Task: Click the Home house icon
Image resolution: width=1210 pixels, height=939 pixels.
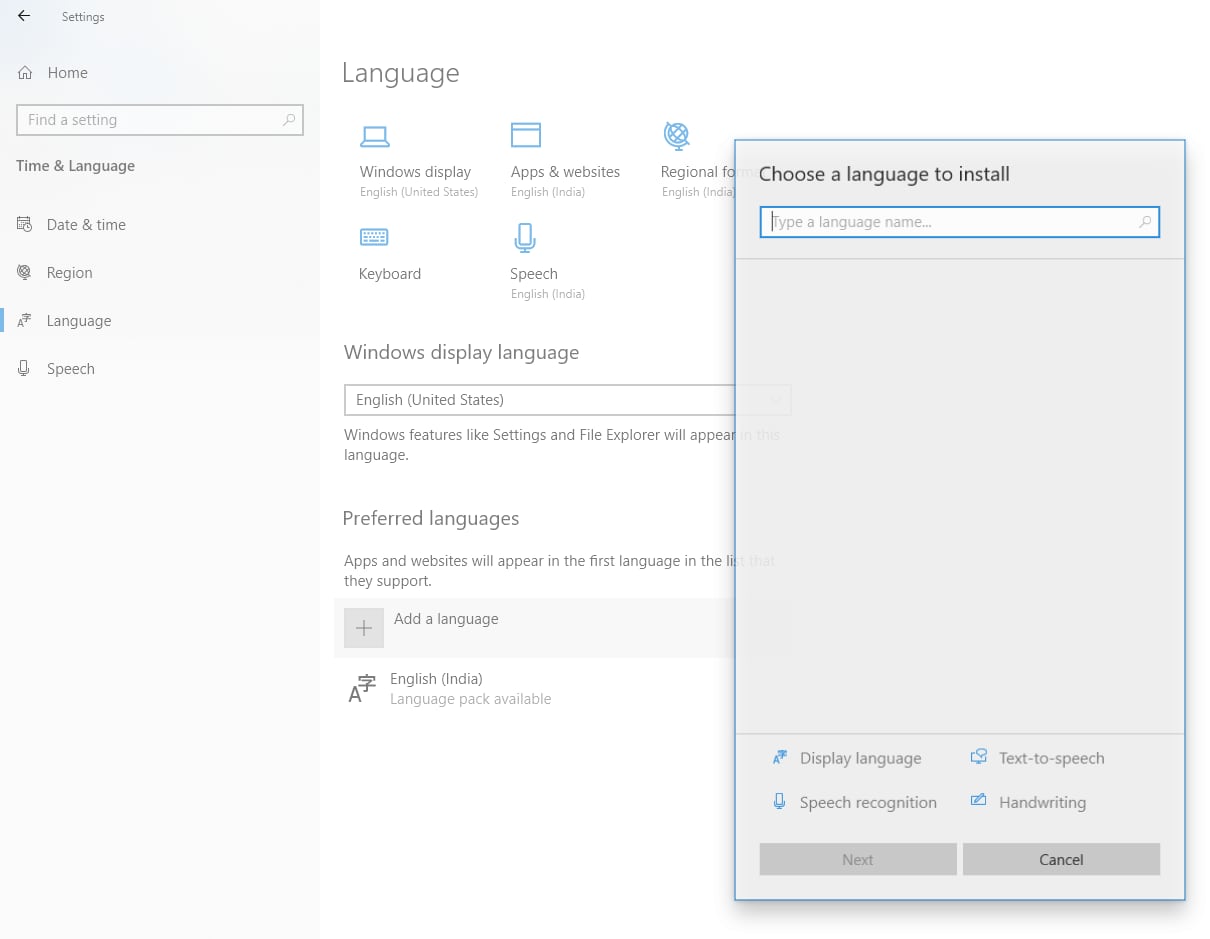Action: tap(25, 73)
